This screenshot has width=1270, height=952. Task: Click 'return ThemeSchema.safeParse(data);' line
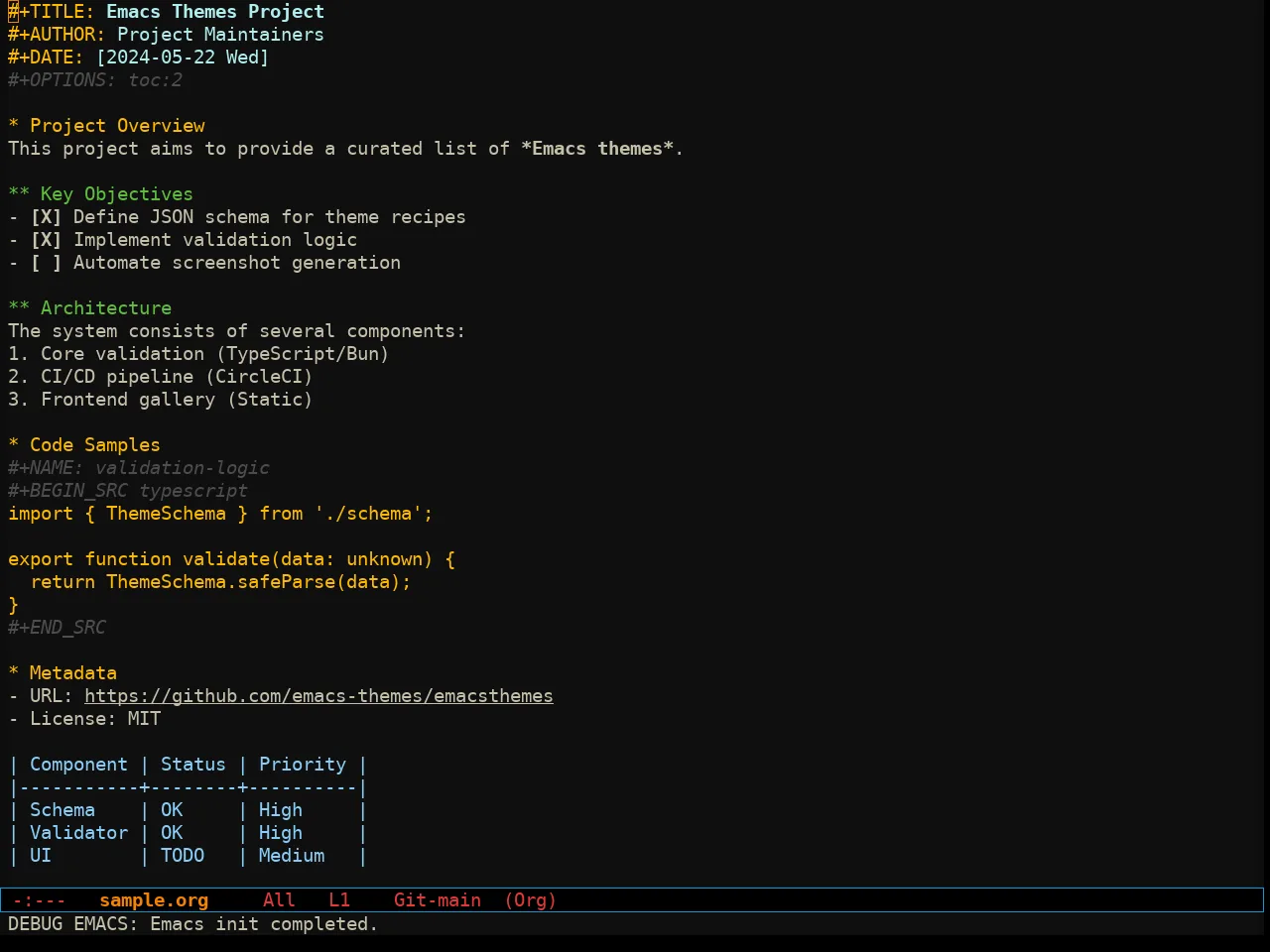pyautogui.click(x=220, y=582)
